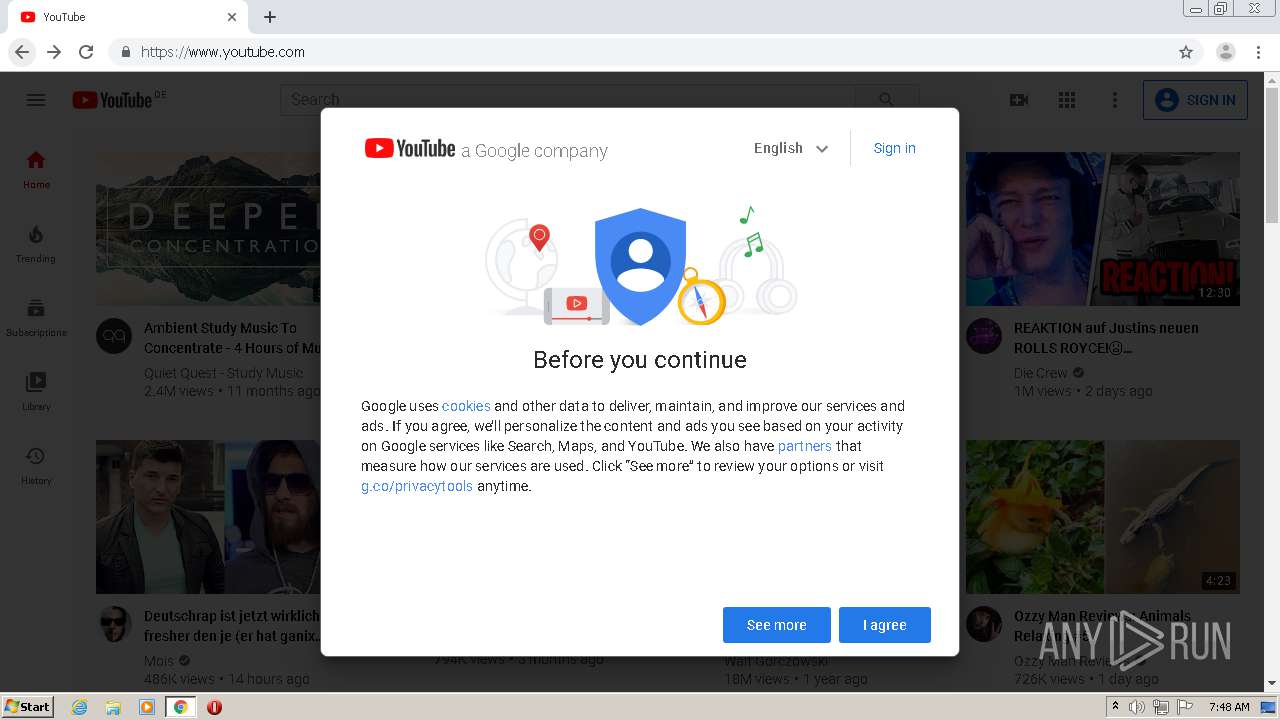Open the g.co/privacytools link
1280x720 pixels.
pyautogui.click(x=417, y=486)
